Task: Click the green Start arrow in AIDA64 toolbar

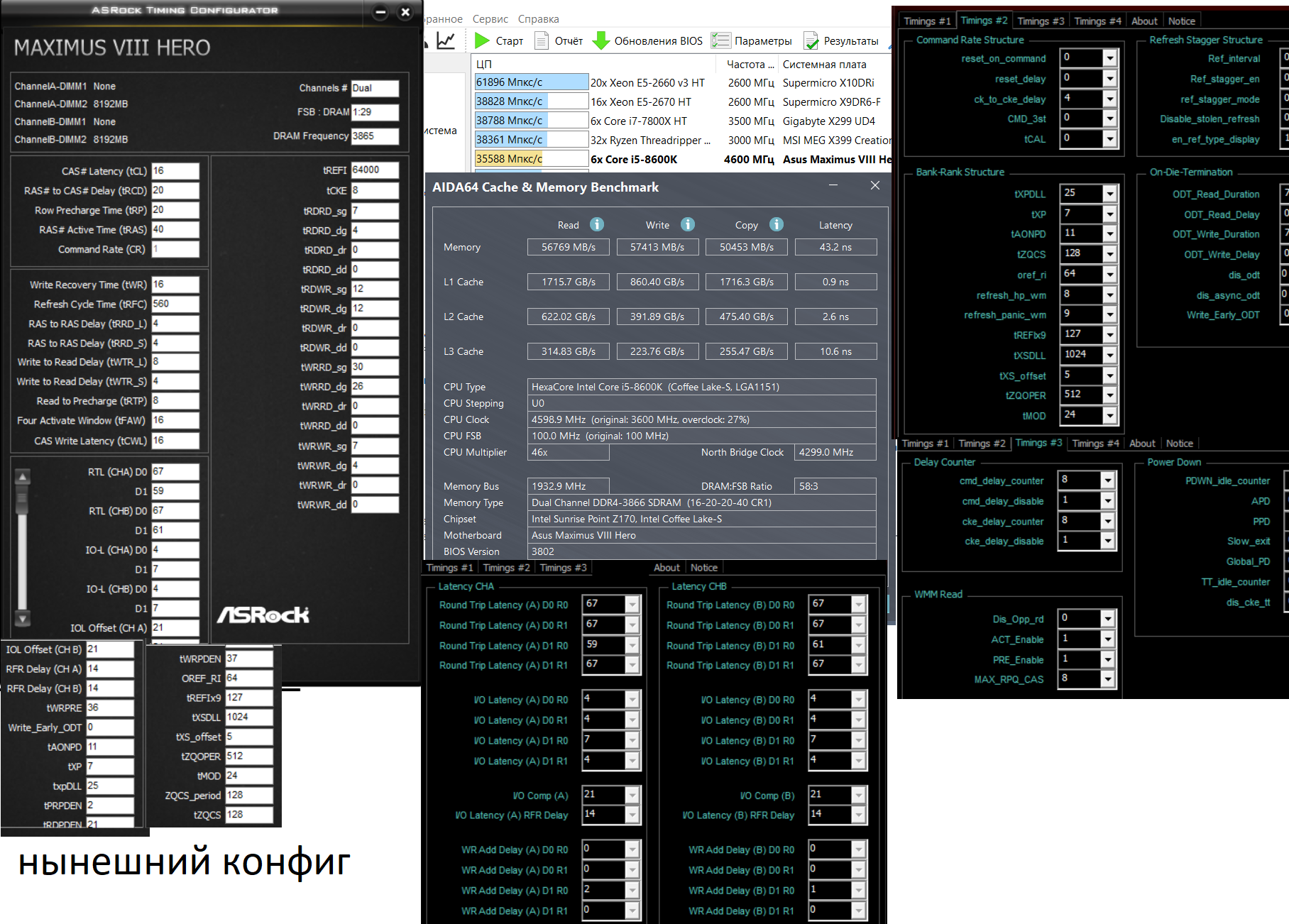Action: point(482,40)
